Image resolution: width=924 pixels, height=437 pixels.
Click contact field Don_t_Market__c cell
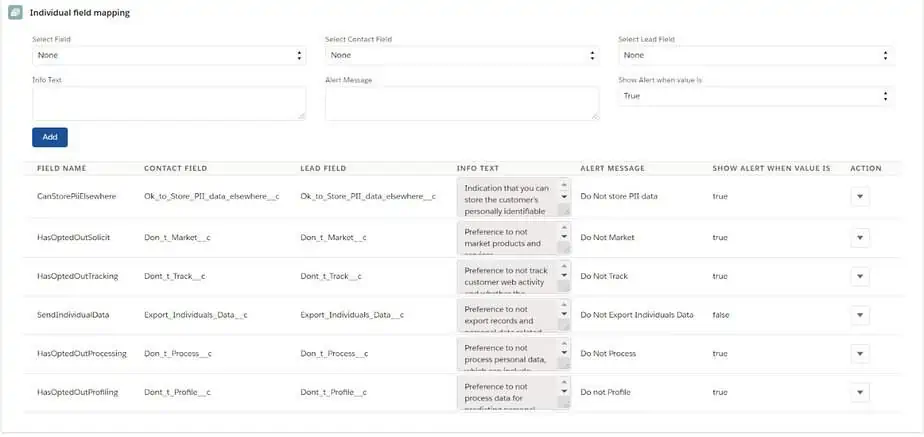pos(177,238)
